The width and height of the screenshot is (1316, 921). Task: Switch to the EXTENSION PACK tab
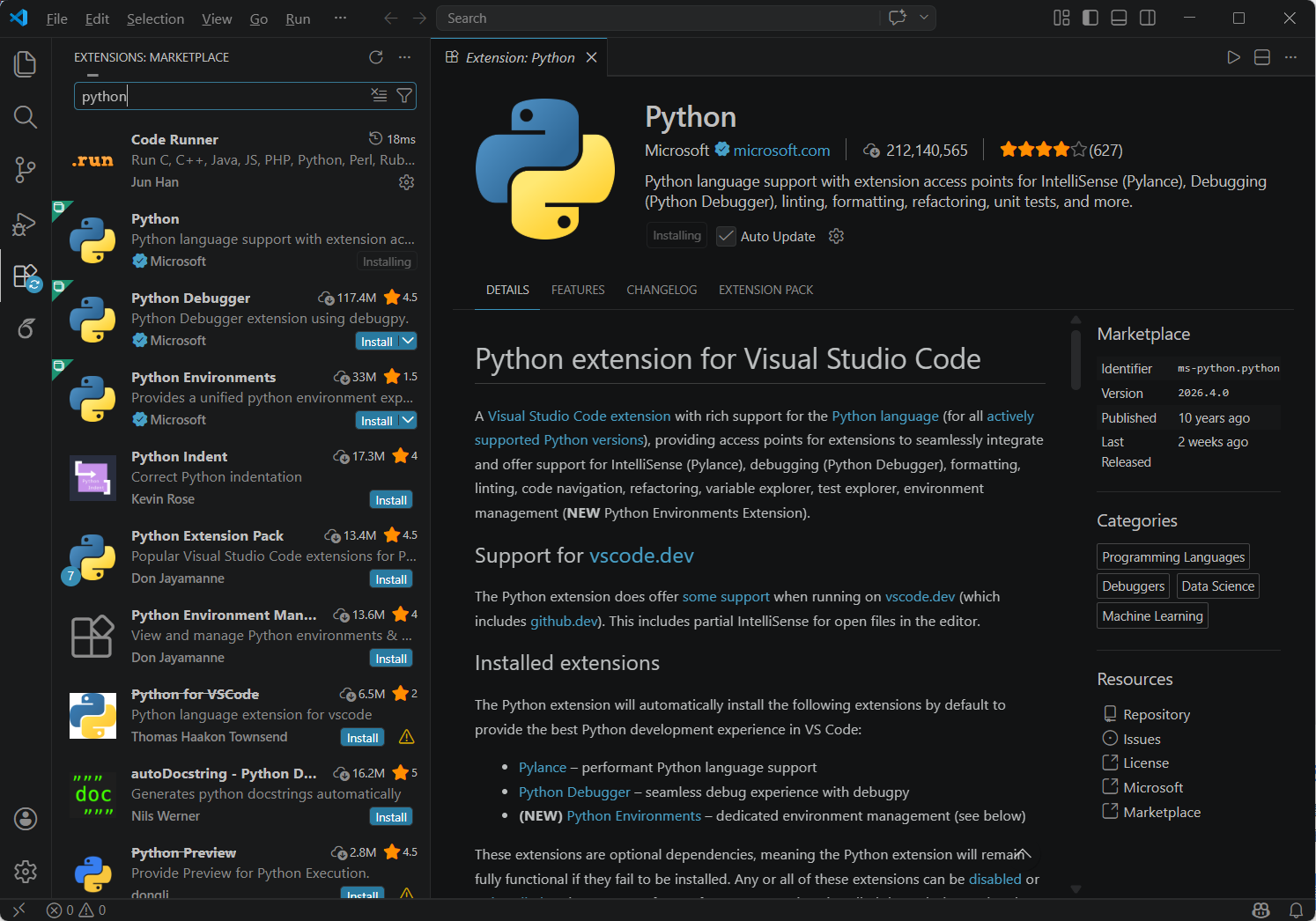coord(765,290)
